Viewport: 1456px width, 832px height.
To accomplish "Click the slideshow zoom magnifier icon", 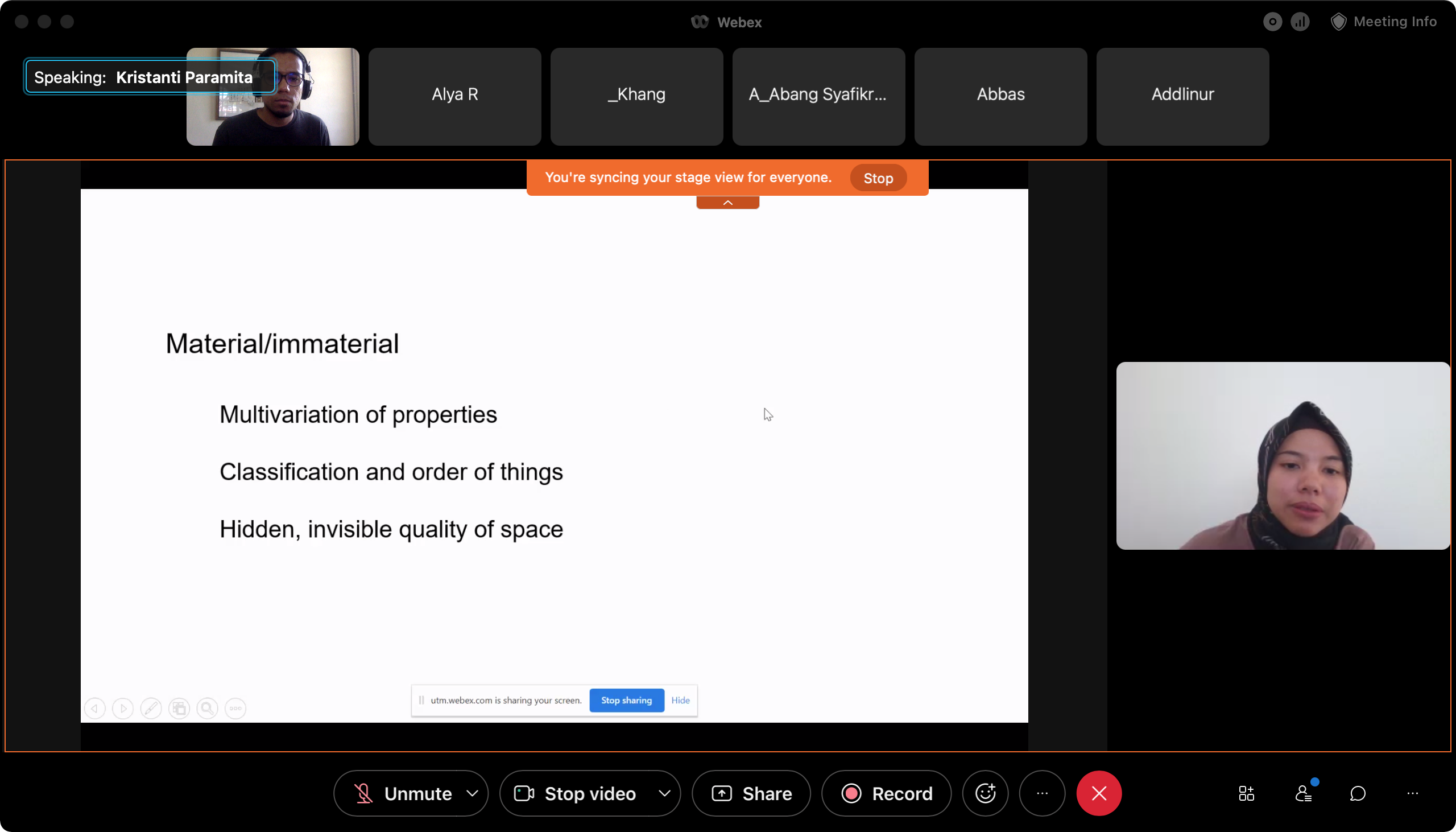I will [207, 709].
